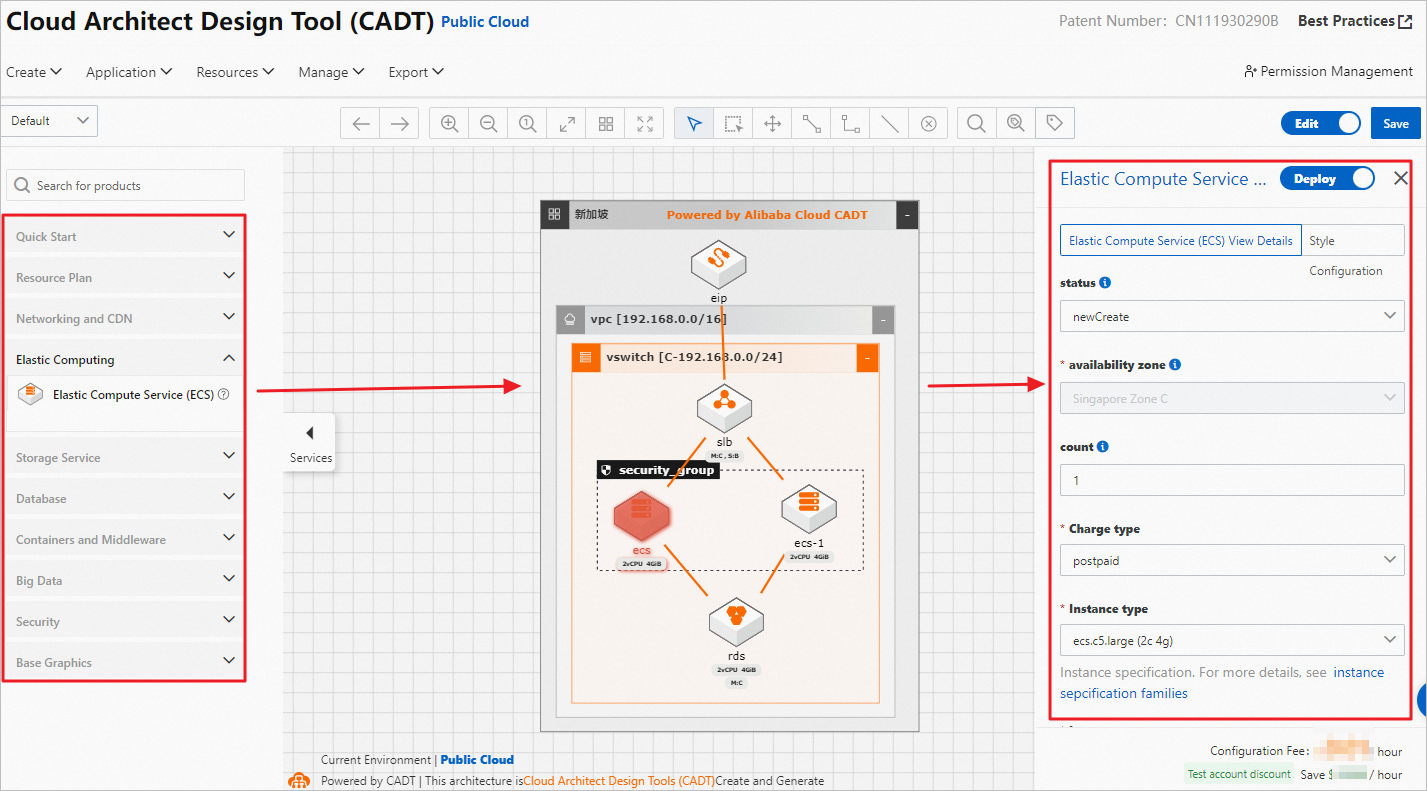The height and width of the screenshot is (791, 1427).
Task: Open the Export menu
Action: tap(416, 72)
